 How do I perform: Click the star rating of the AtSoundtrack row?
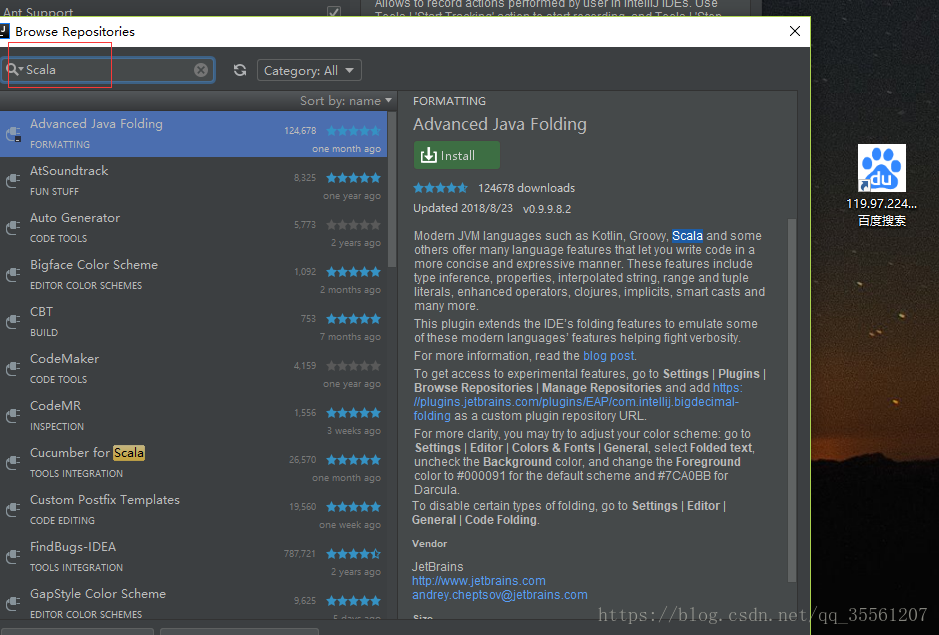(353, 178)
